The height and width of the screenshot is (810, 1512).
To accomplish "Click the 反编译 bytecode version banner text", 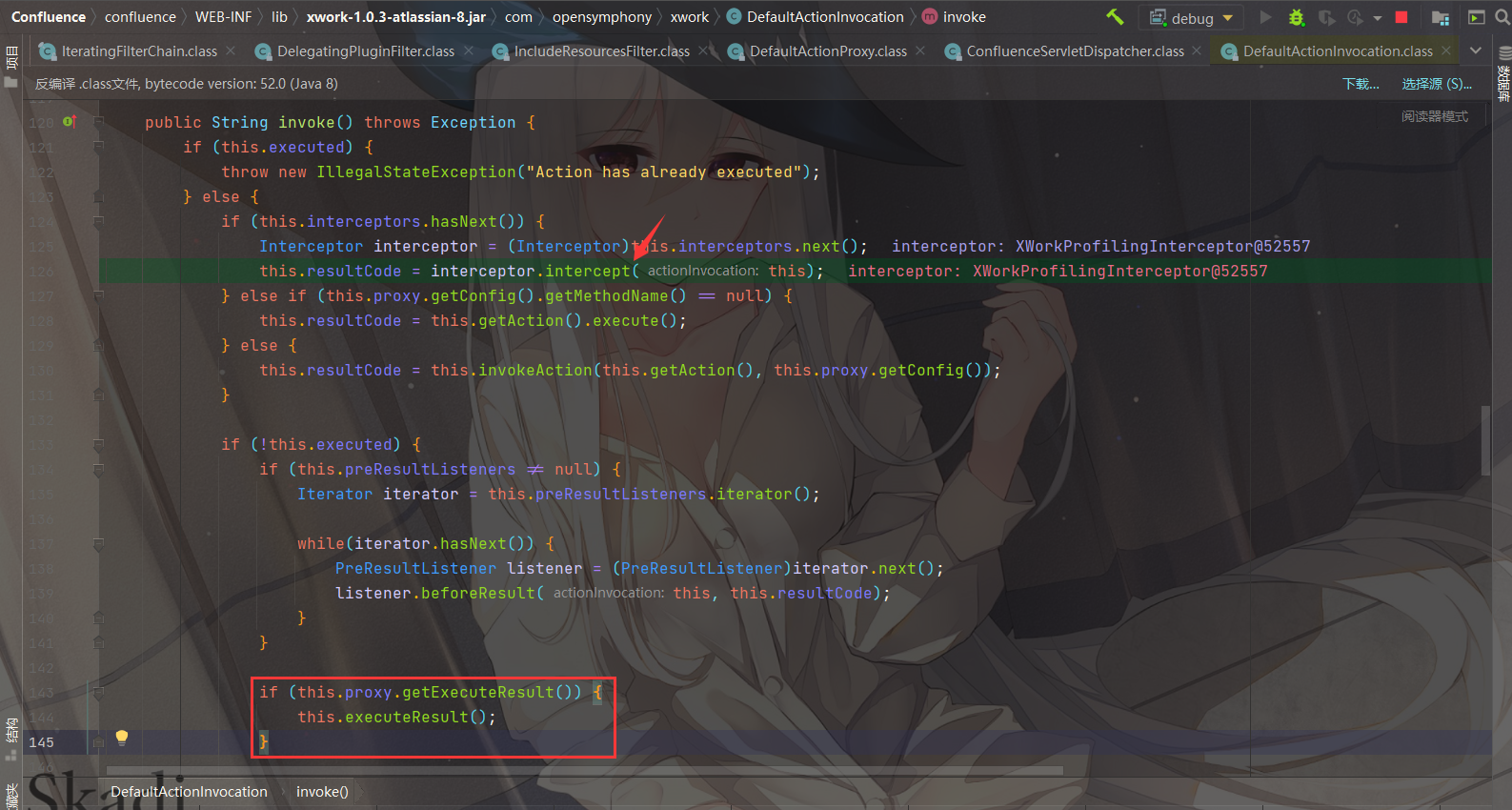I will (187, 84).
